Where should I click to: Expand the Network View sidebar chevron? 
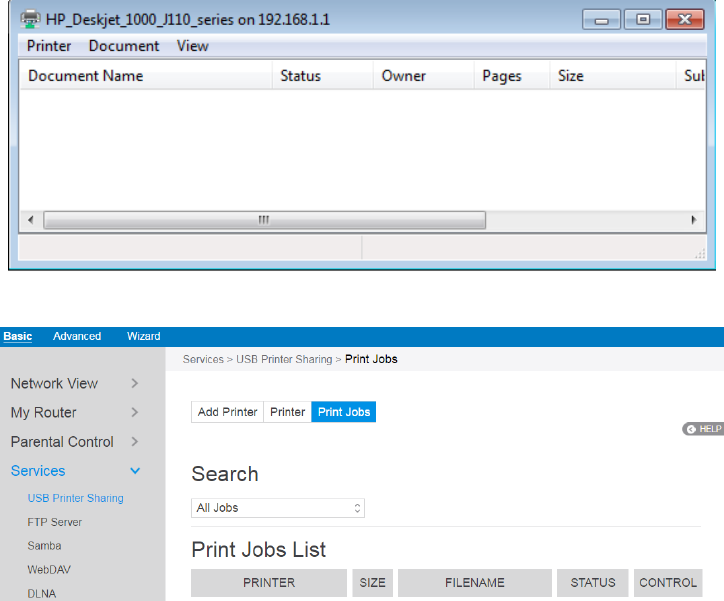coord(134,383)
